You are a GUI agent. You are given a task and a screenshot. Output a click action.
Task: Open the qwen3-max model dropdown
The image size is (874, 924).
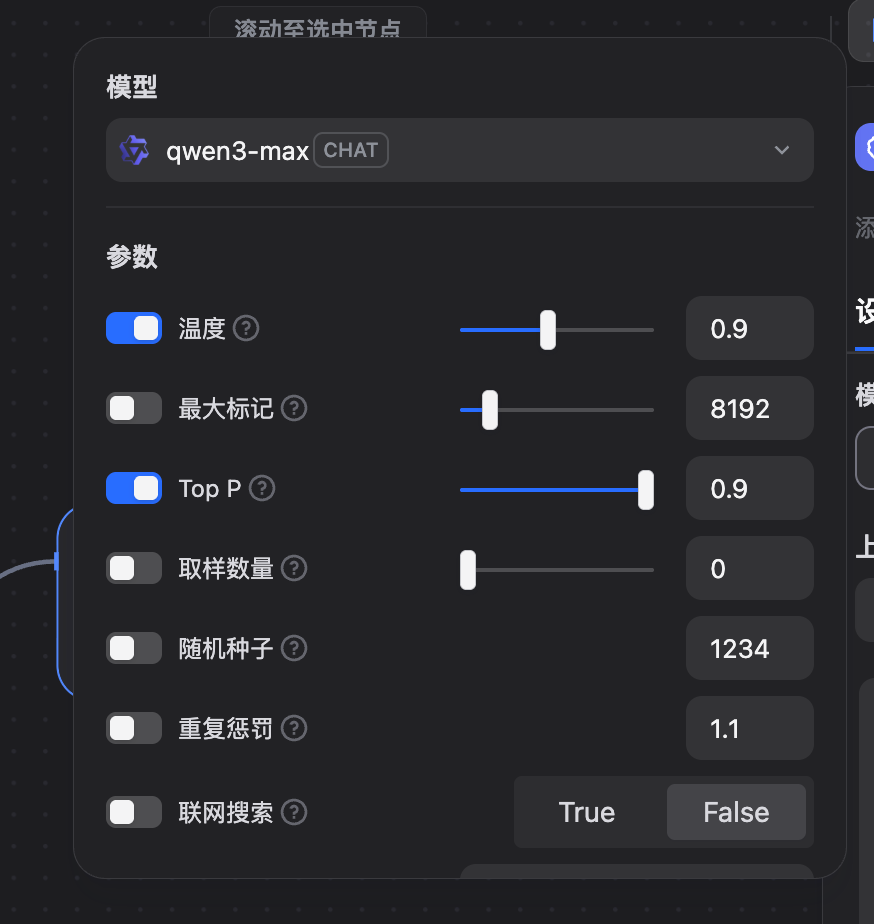coord(782,150)
